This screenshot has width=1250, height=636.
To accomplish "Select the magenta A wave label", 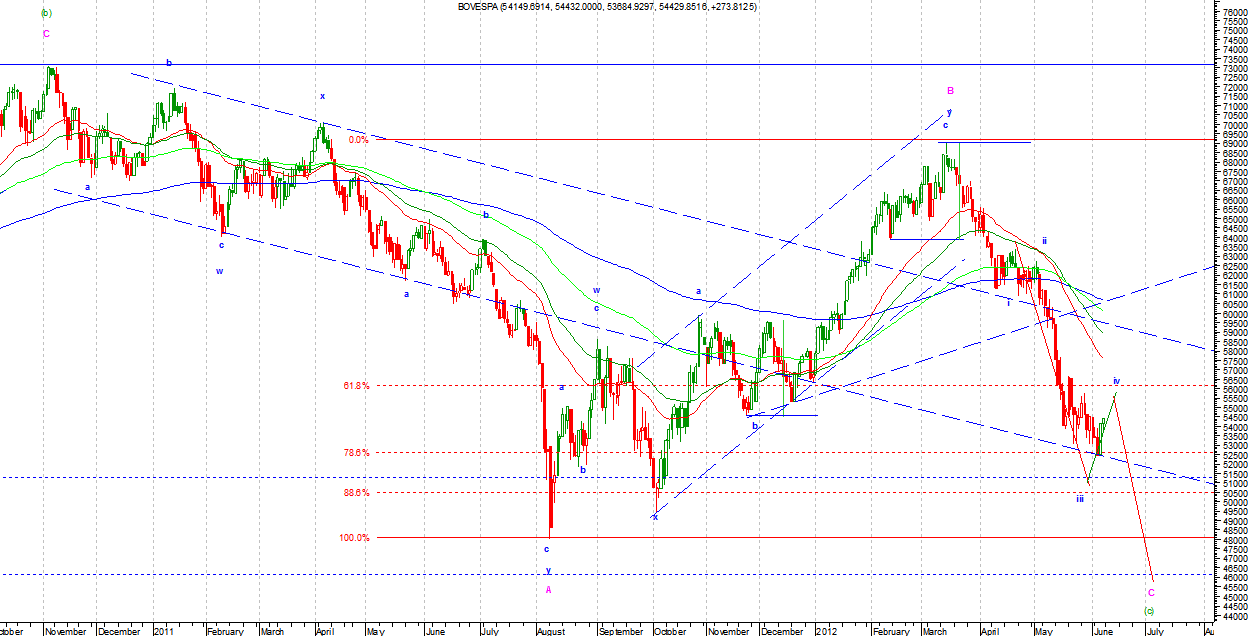I will pyautogui.click(x=548, y=590).
